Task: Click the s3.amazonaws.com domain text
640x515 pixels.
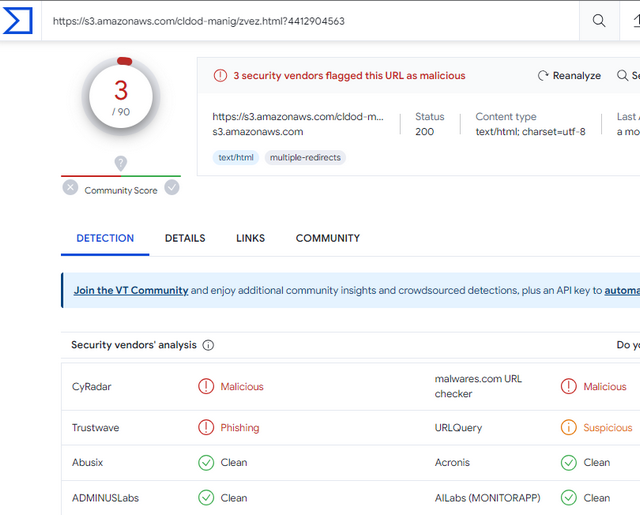Action: click(x=258, y=132)
